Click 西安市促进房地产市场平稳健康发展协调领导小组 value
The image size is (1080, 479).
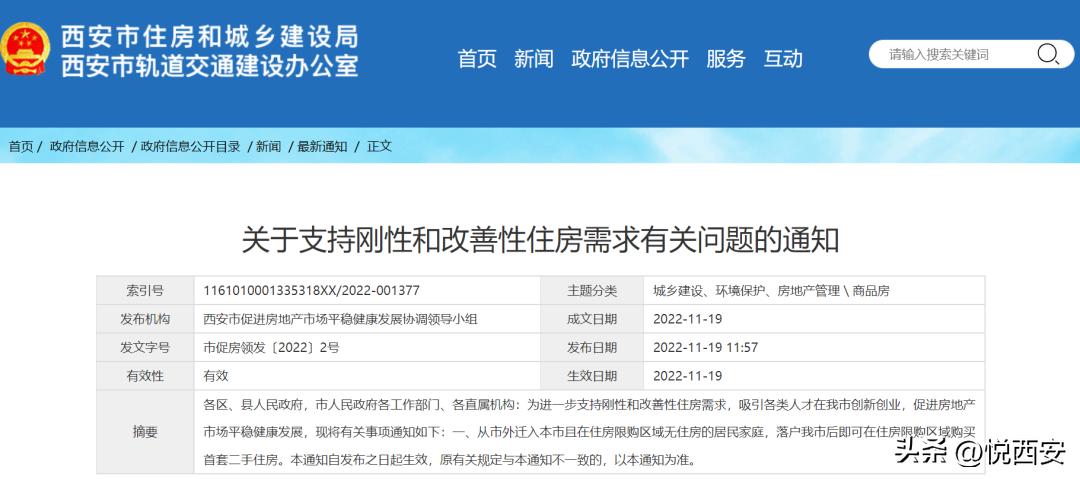(x=340, y=319)
